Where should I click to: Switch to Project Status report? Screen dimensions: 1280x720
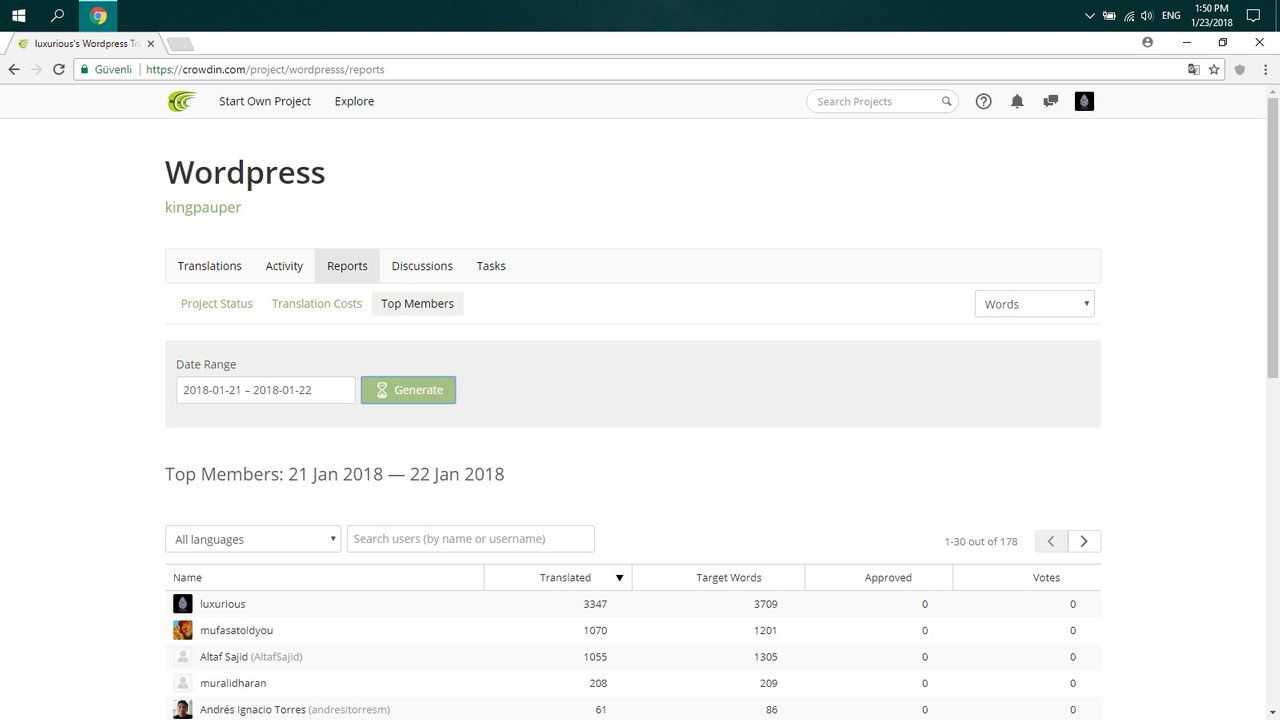pyautogui.click(x=217, y=304)
